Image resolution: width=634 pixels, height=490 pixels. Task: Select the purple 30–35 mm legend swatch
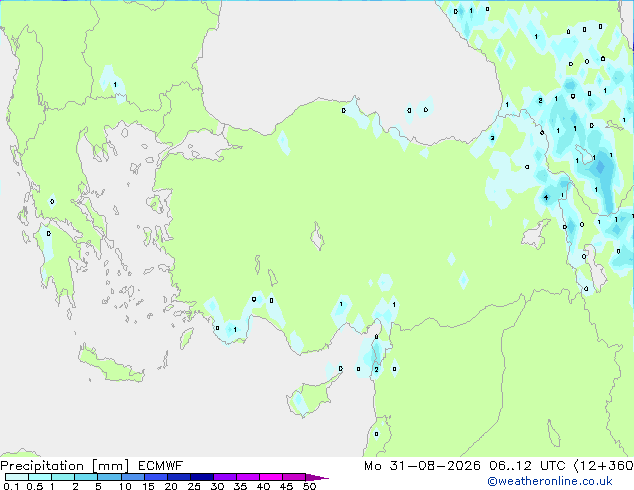[225, 477]
